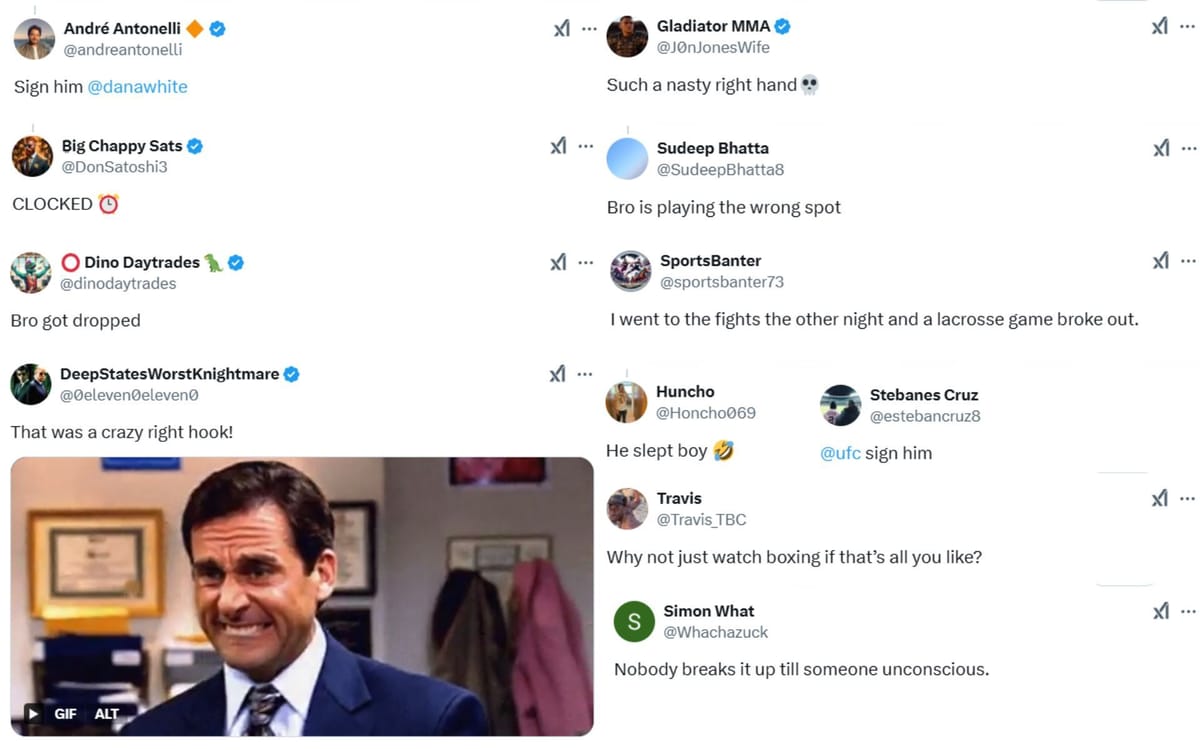The width and height of the screenshot is (1200, 750).
Task: Click Simon What's green S avatar
Action: tap(634, 621)
